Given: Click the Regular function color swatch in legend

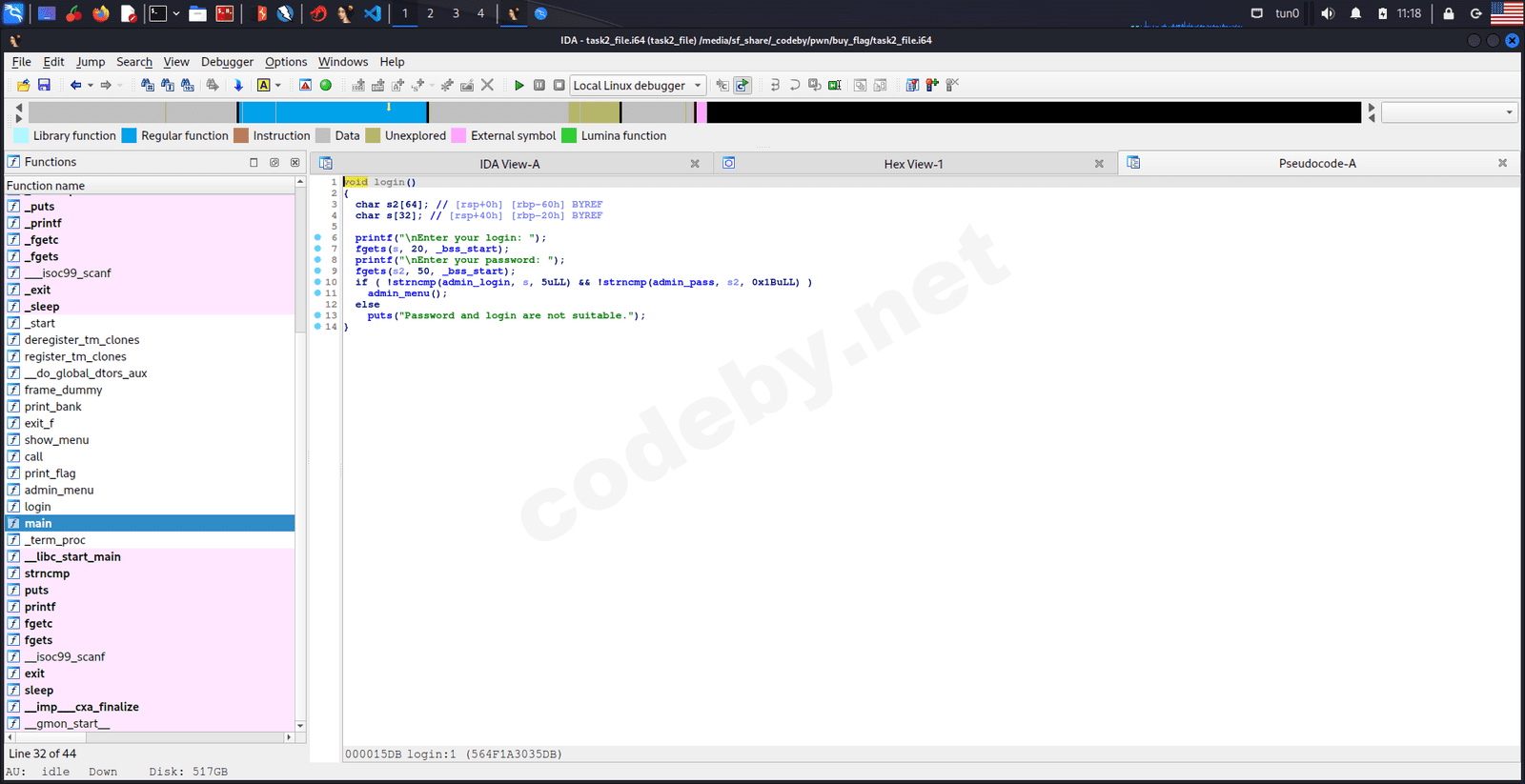Looking at the screenshot, I should pyautogui.click(x=129, y=135).
